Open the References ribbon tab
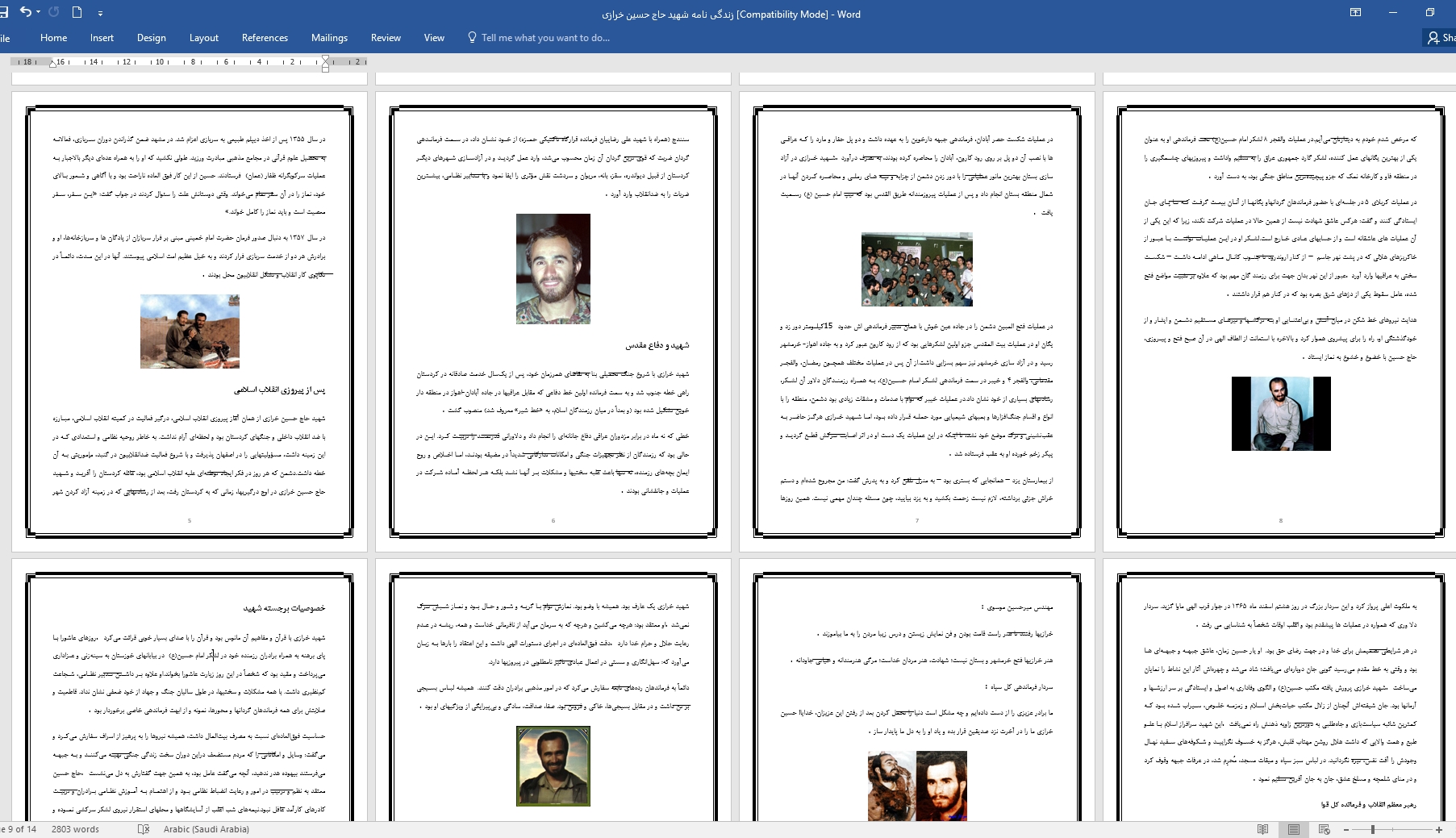Screen dimensions: 1456x838 [x=265, y=38]
